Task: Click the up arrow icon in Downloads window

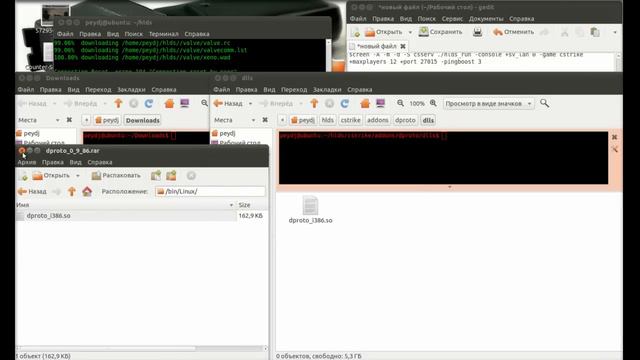Action: pos(118,104)
